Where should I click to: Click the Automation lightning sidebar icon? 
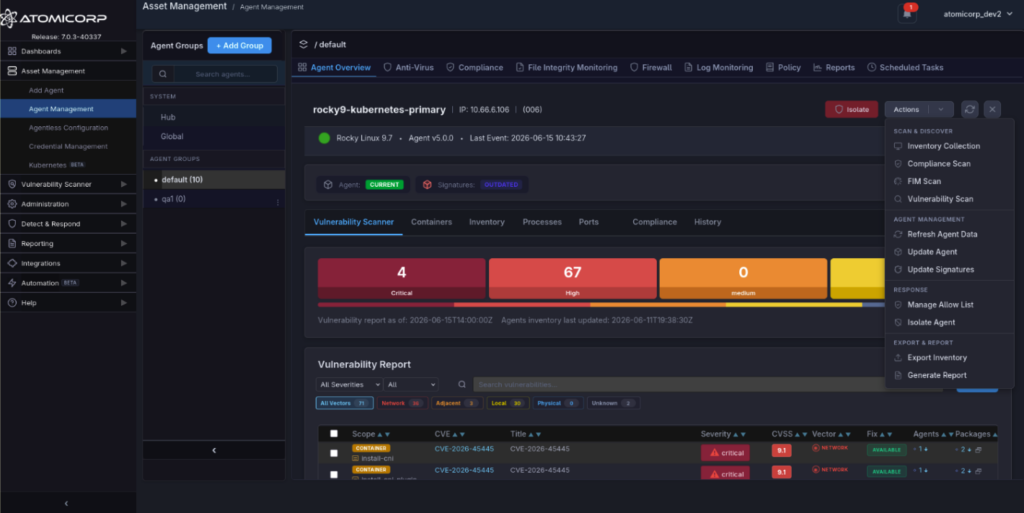point(12,283)
